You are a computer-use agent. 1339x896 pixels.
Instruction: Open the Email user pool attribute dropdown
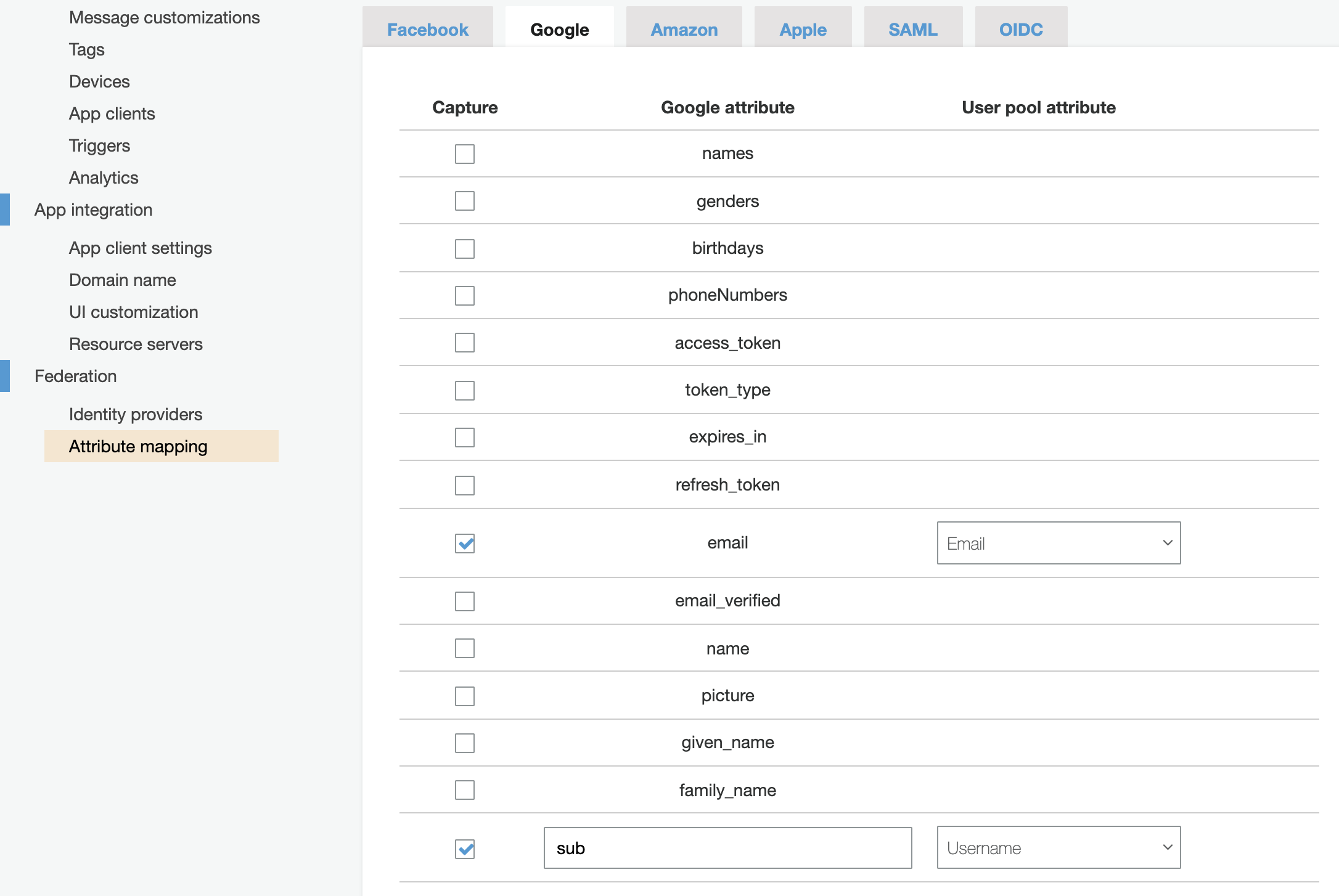pyautogui.click(x=1058, y=544)
